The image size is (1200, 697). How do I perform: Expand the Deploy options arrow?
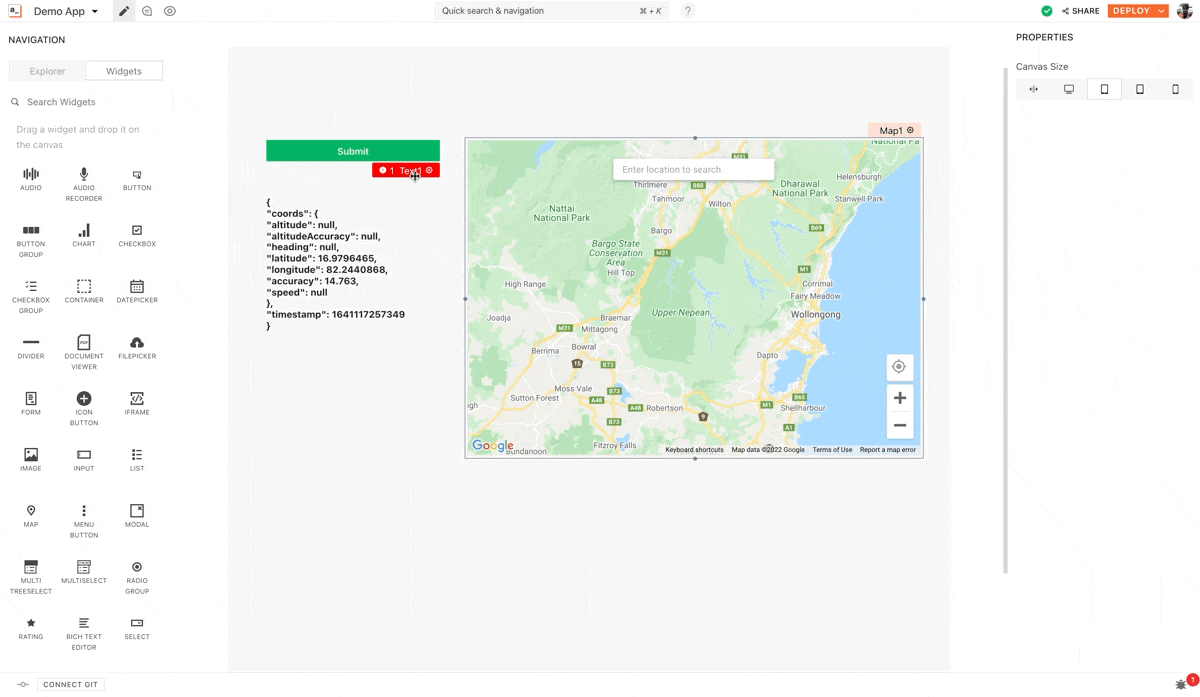pos(1161,11)
